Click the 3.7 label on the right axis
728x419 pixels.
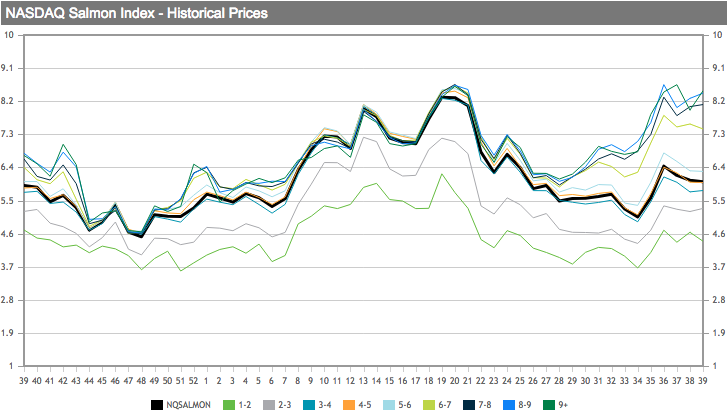tap(719, 267)
